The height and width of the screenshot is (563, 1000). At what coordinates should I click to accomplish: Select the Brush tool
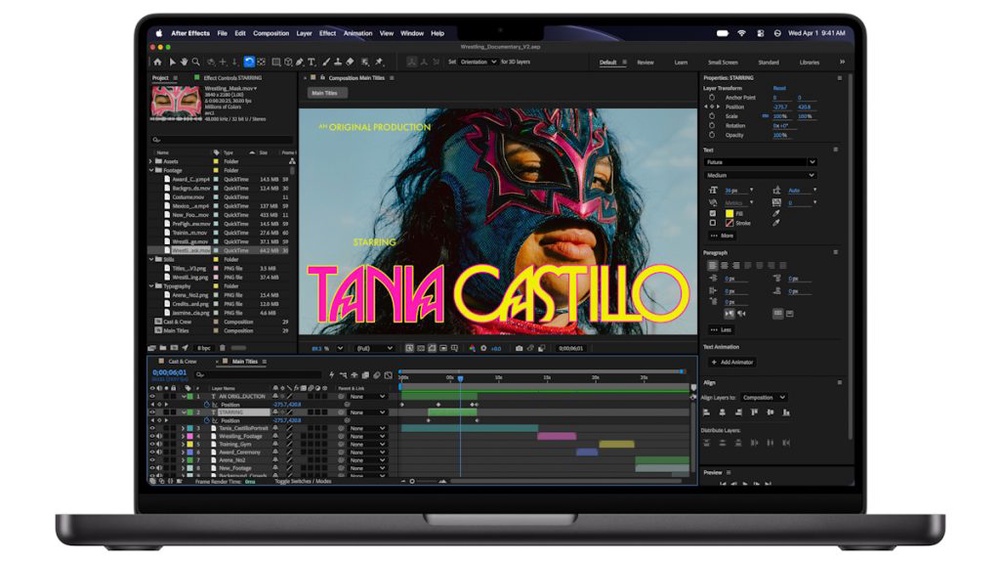pyautogui.click(x=326, y=62)
